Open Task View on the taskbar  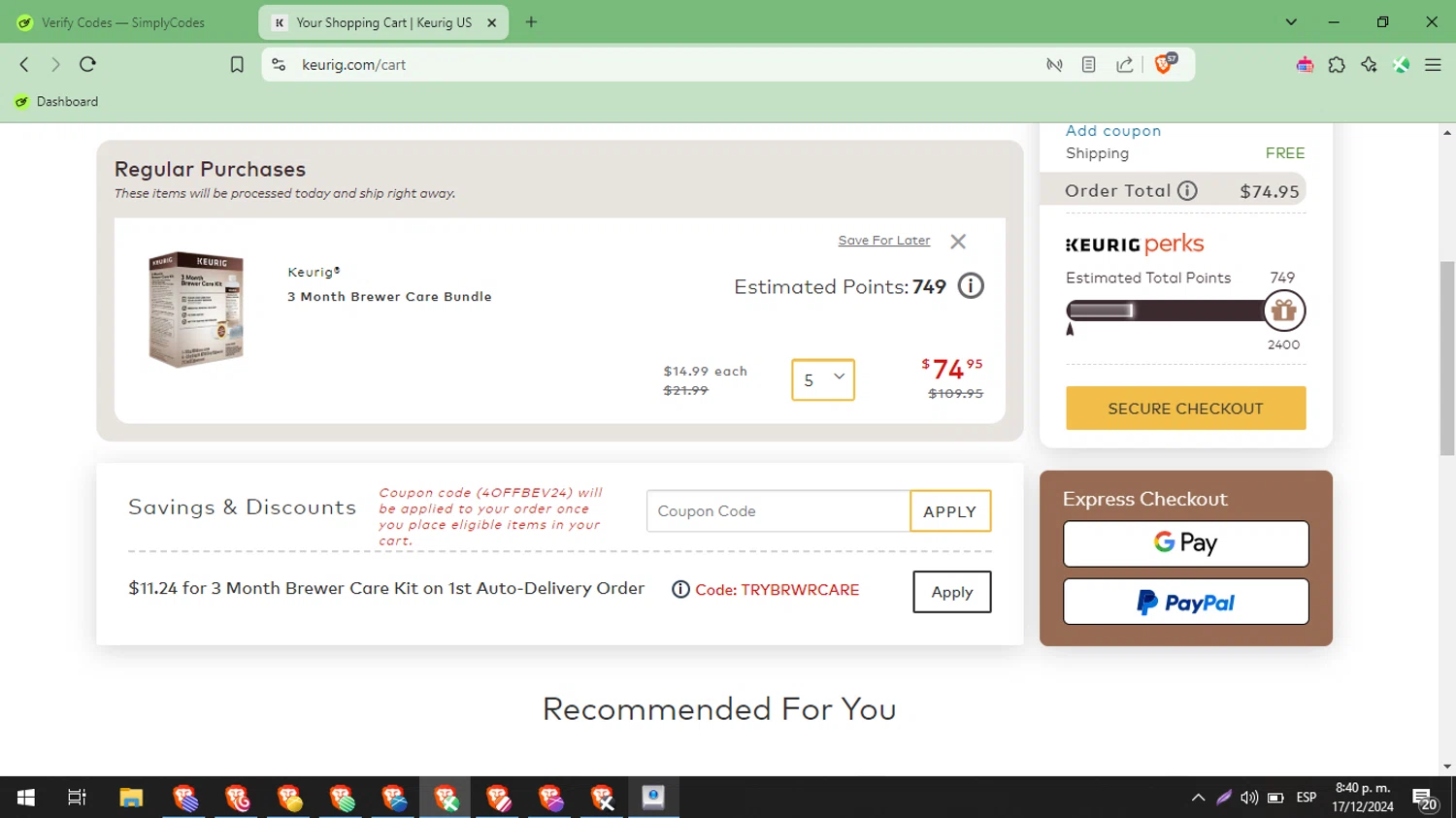click(77, 798)
